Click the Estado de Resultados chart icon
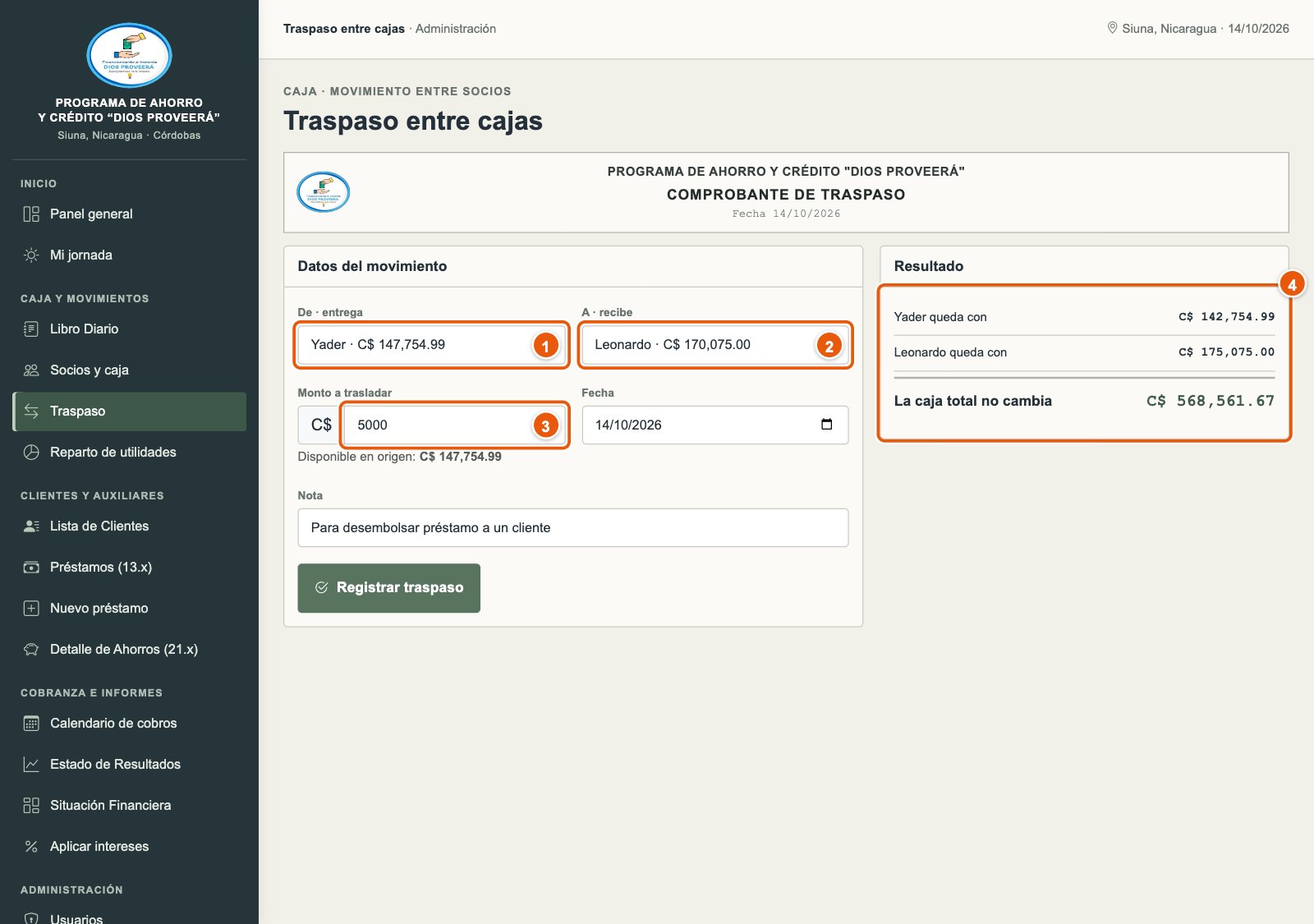 pos(31,765)
